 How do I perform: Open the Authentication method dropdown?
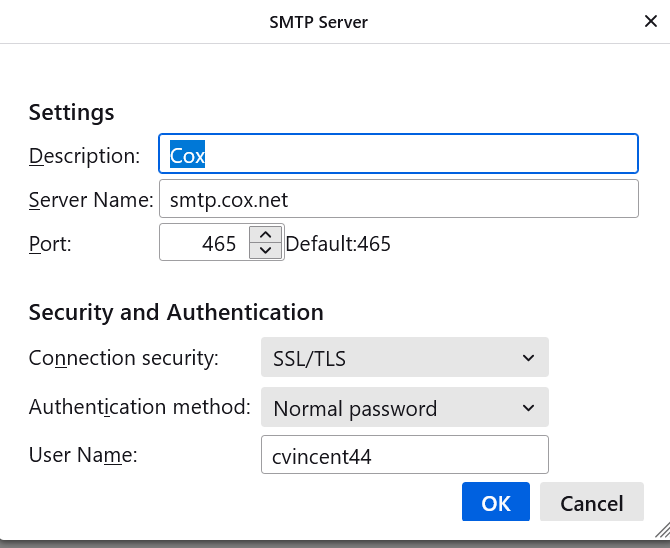coord(404,408)
